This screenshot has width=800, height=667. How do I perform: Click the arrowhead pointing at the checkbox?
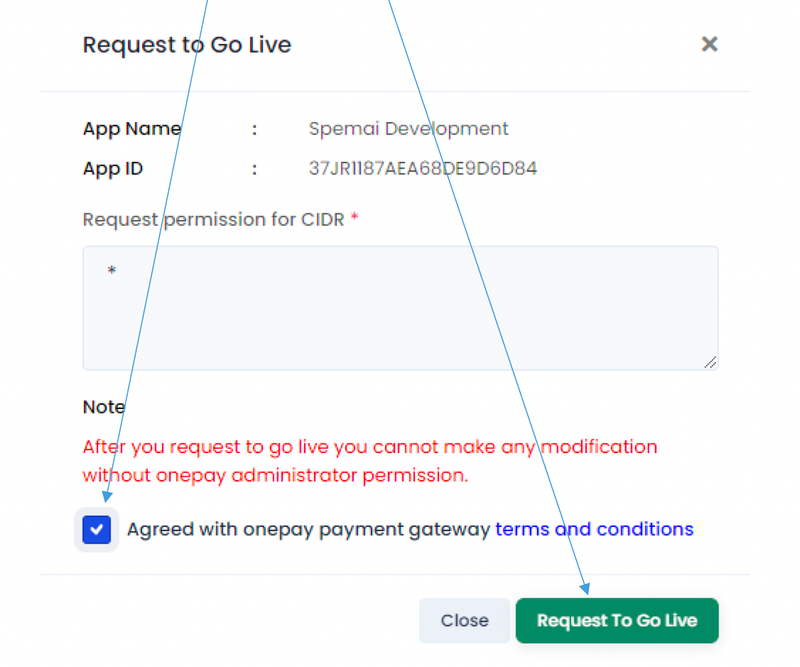tap(107, 497)
